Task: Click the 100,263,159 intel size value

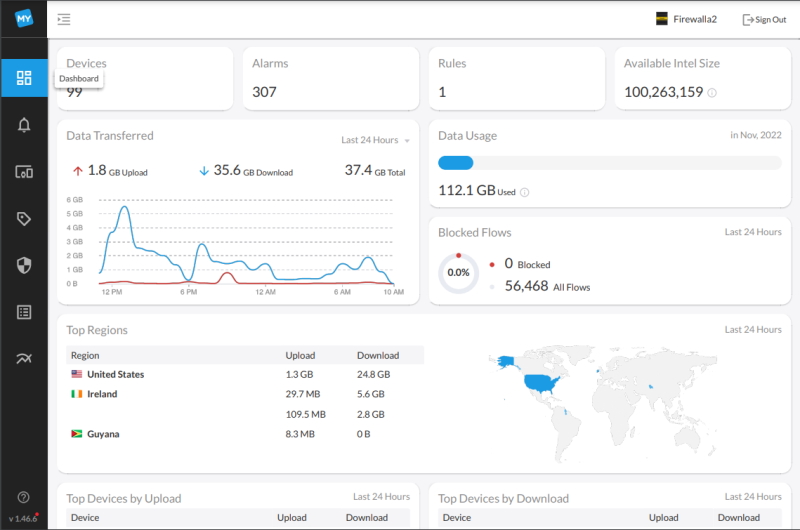Action: coord(663,92)
